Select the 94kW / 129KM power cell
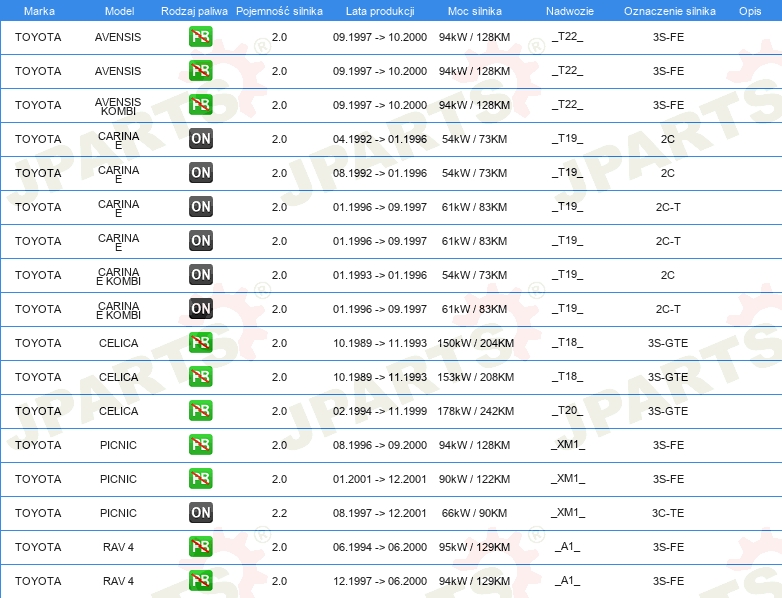The height and width of the screenshot is (598, 782). [474, 581]
